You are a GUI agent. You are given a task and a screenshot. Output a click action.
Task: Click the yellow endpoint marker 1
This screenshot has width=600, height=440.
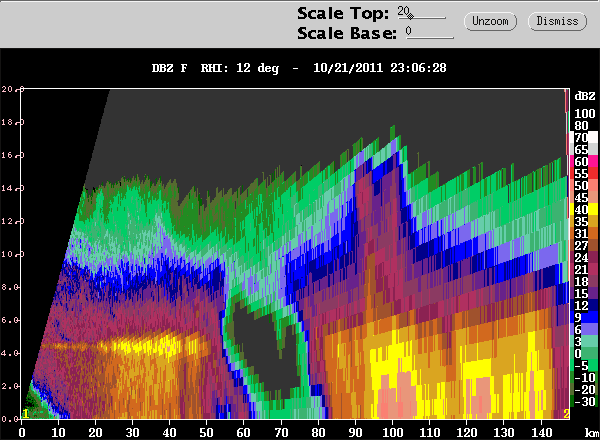click(x=25, y=414)
